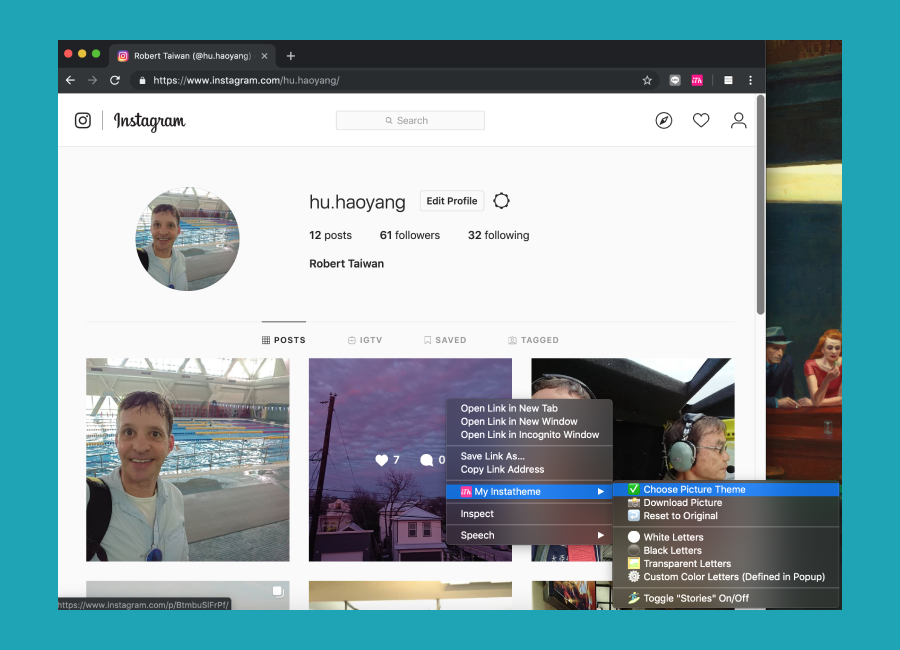Toggle "Stories" On/Off
Viewport: 900px width, 650px height.
tap(726, 598)
